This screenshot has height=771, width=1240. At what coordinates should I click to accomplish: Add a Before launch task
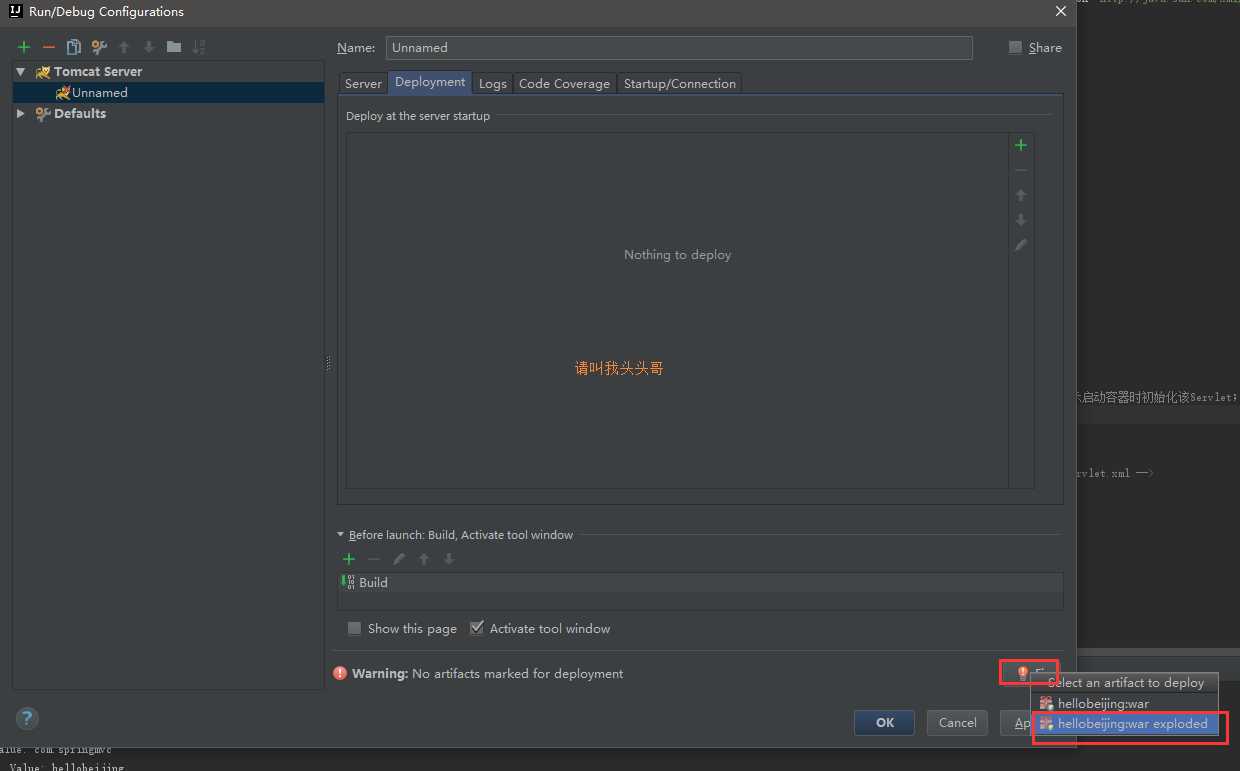(349, 559)
